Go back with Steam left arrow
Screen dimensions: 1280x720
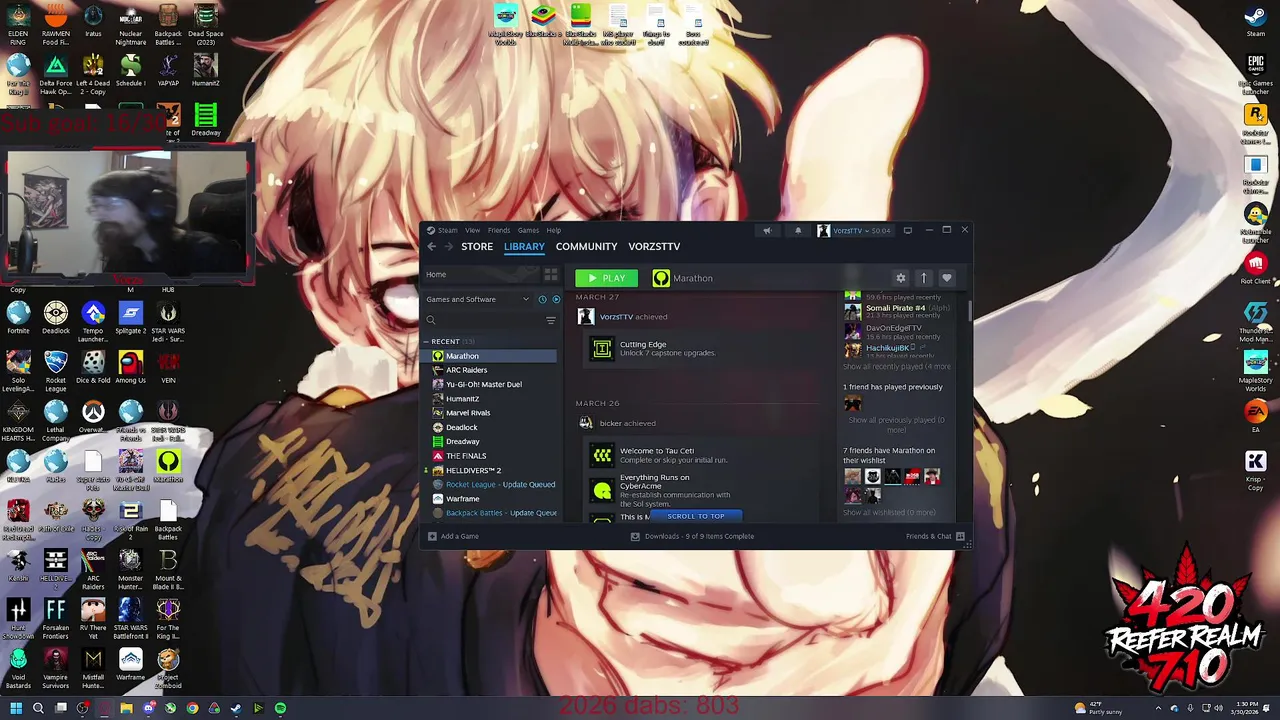(x=432, y=246)
